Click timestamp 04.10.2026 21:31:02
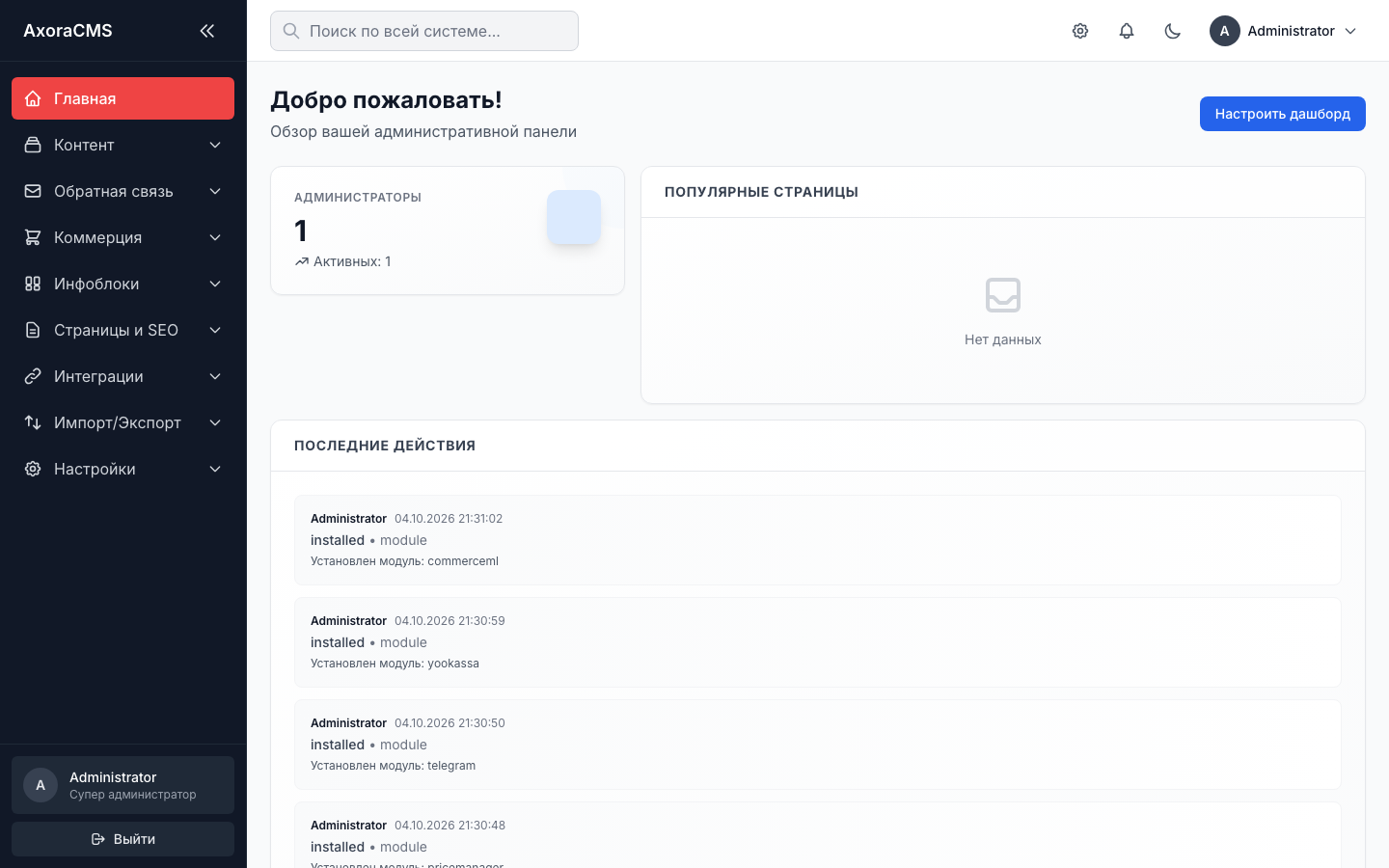This screenshot has width=1389, height=868. 449,519
